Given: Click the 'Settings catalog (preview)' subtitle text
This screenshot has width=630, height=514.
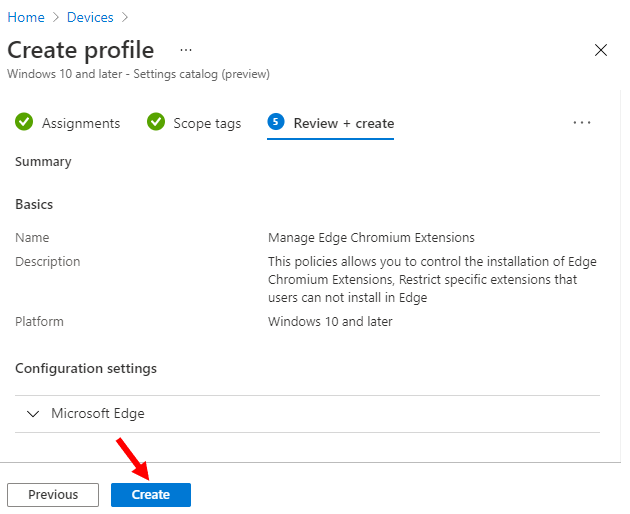Looking at the screenshot, I should 202,74.
